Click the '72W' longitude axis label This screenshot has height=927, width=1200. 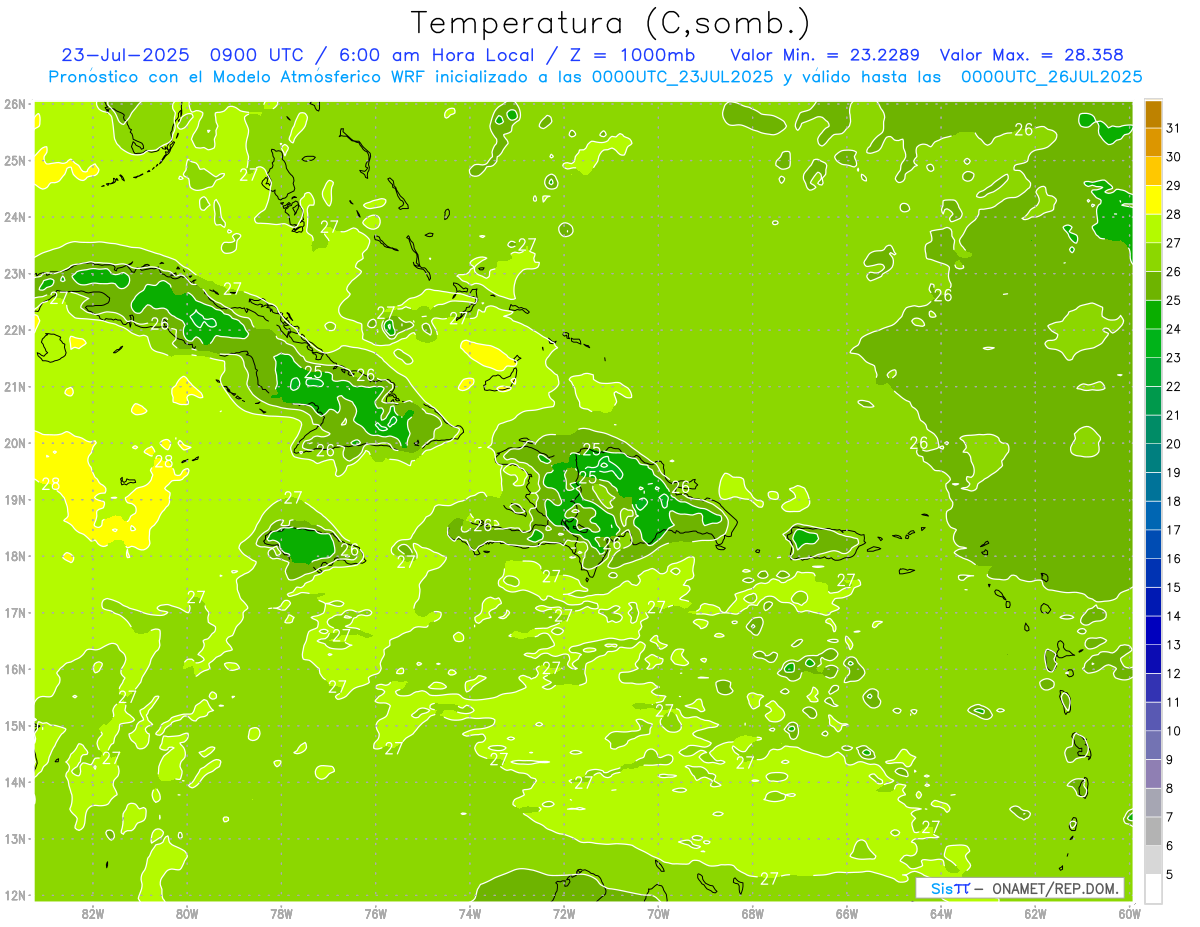click(x=564, y=912)
